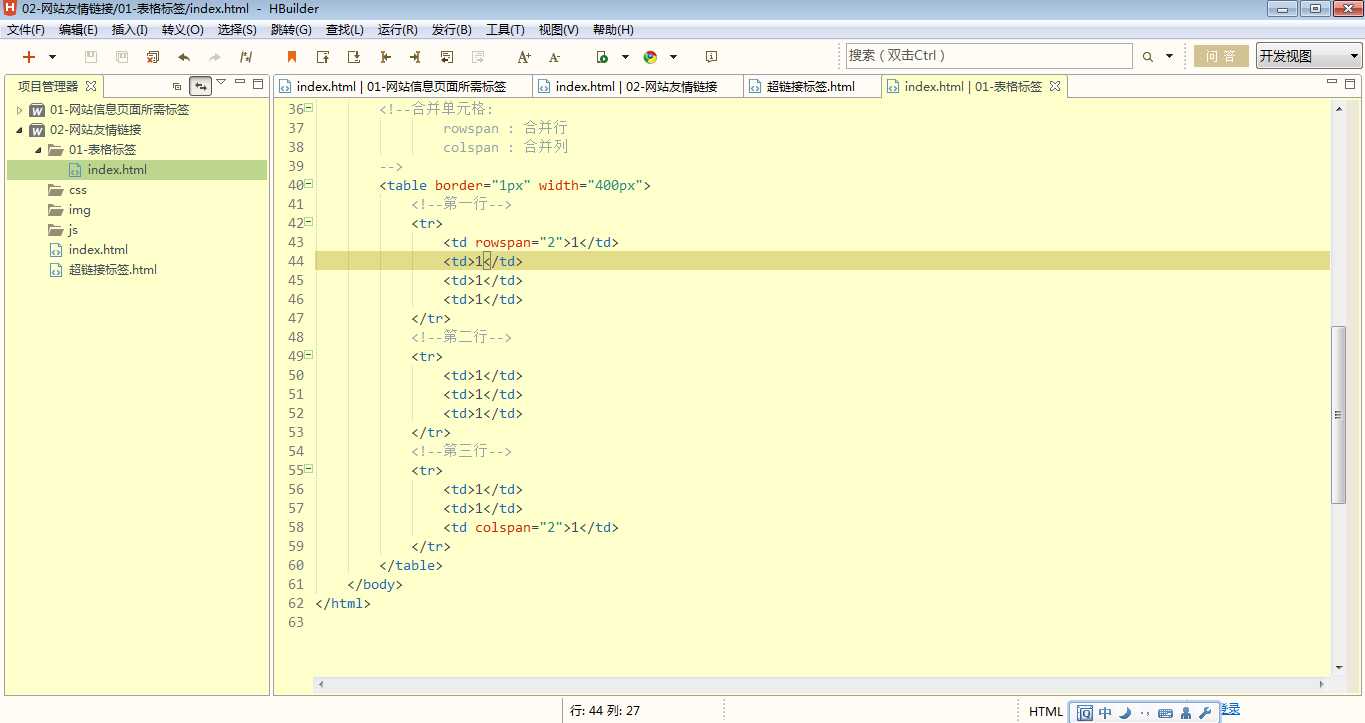Open the project manager view menu triangle
The image size is (1365, 723).
pyautogui.click(x=221, y=82)
